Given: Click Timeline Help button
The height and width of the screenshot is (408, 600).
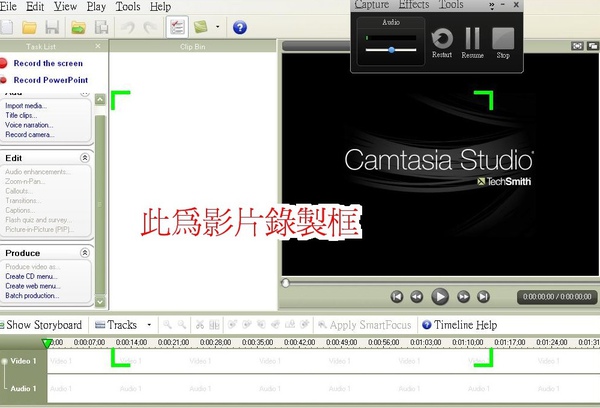Looking at the screenshot, I should tap(460, 325).
